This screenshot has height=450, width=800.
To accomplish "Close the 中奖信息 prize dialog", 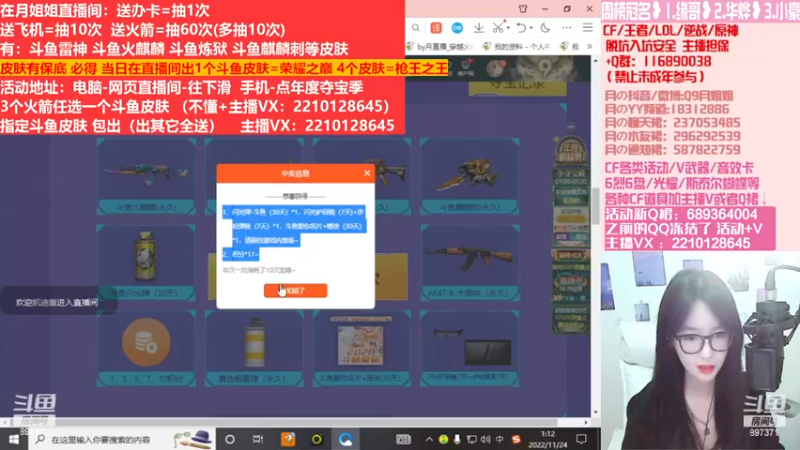I will (x=367, y=173).
